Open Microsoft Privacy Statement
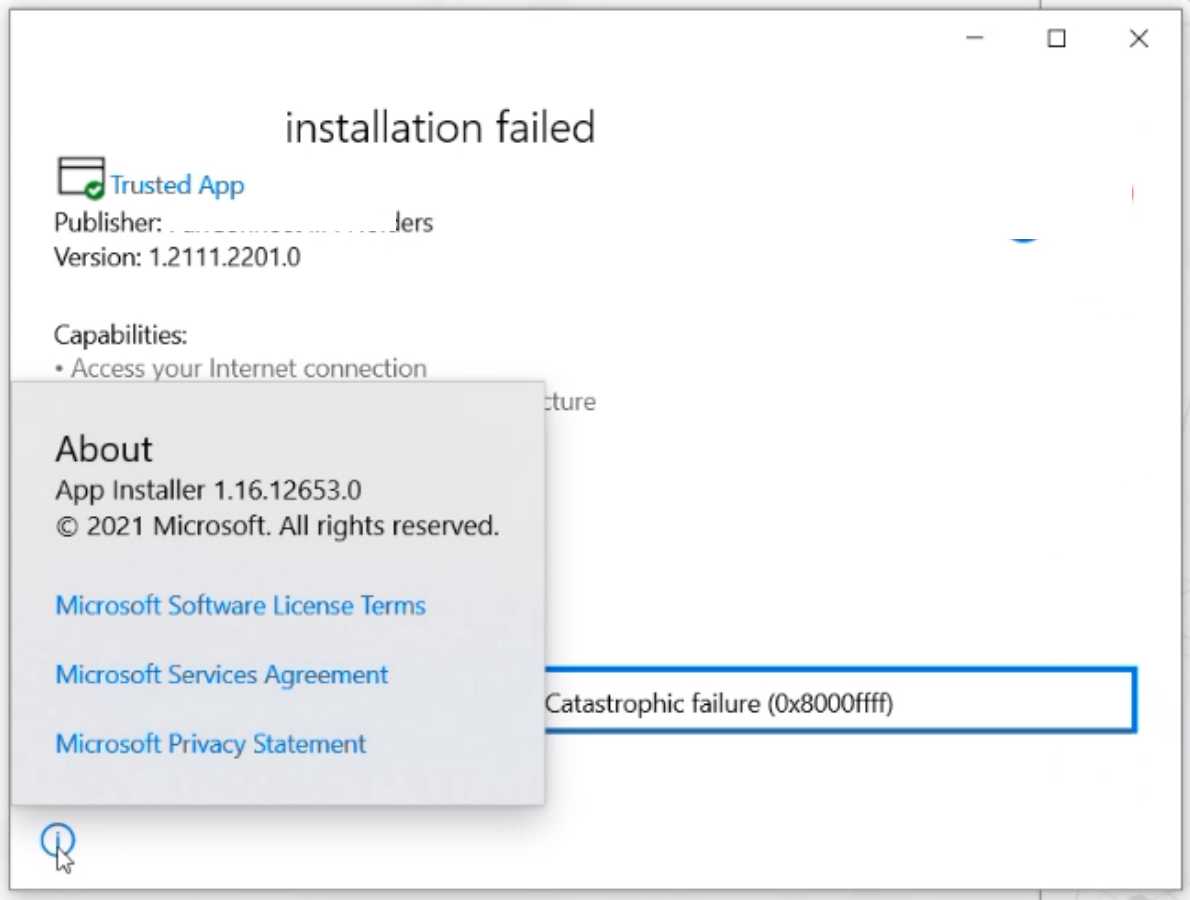 [x=212, y=743]
